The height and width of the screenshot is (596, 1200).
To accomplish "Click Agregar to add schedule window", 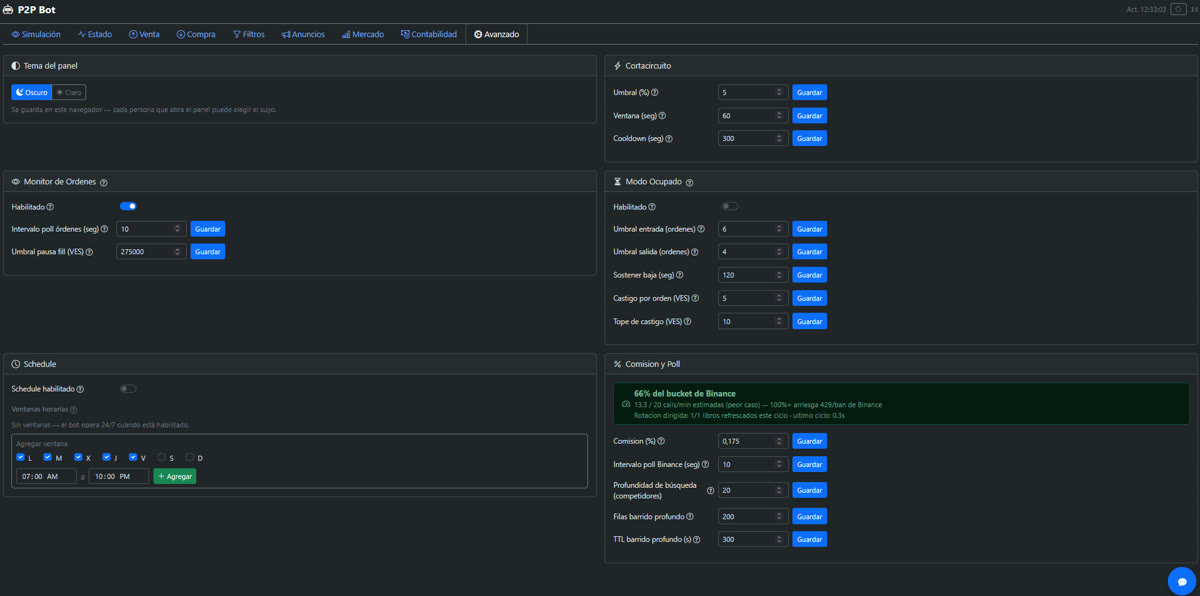I will [x=175, y=476].
